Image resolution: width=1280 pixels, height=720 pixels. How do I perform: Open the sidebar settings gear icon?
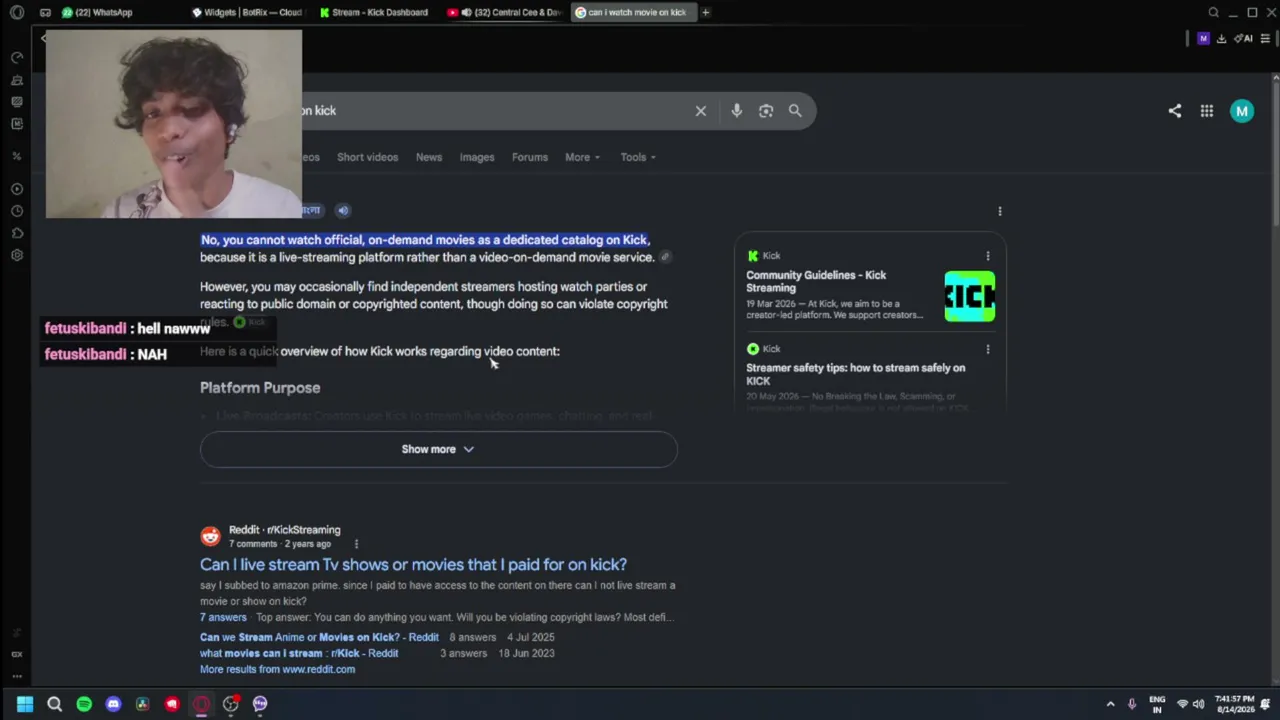click(x=17, y=255)
